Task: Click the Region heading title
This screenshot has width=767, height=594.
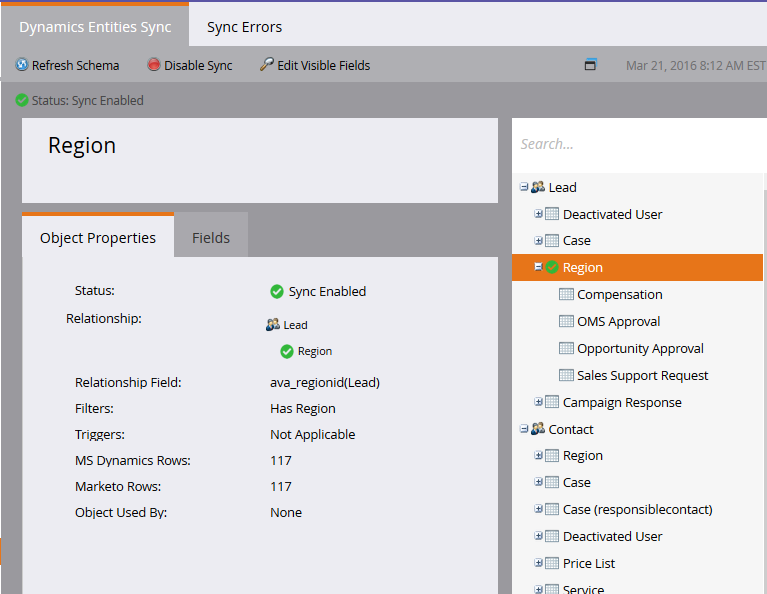Action: pos(82,146)
